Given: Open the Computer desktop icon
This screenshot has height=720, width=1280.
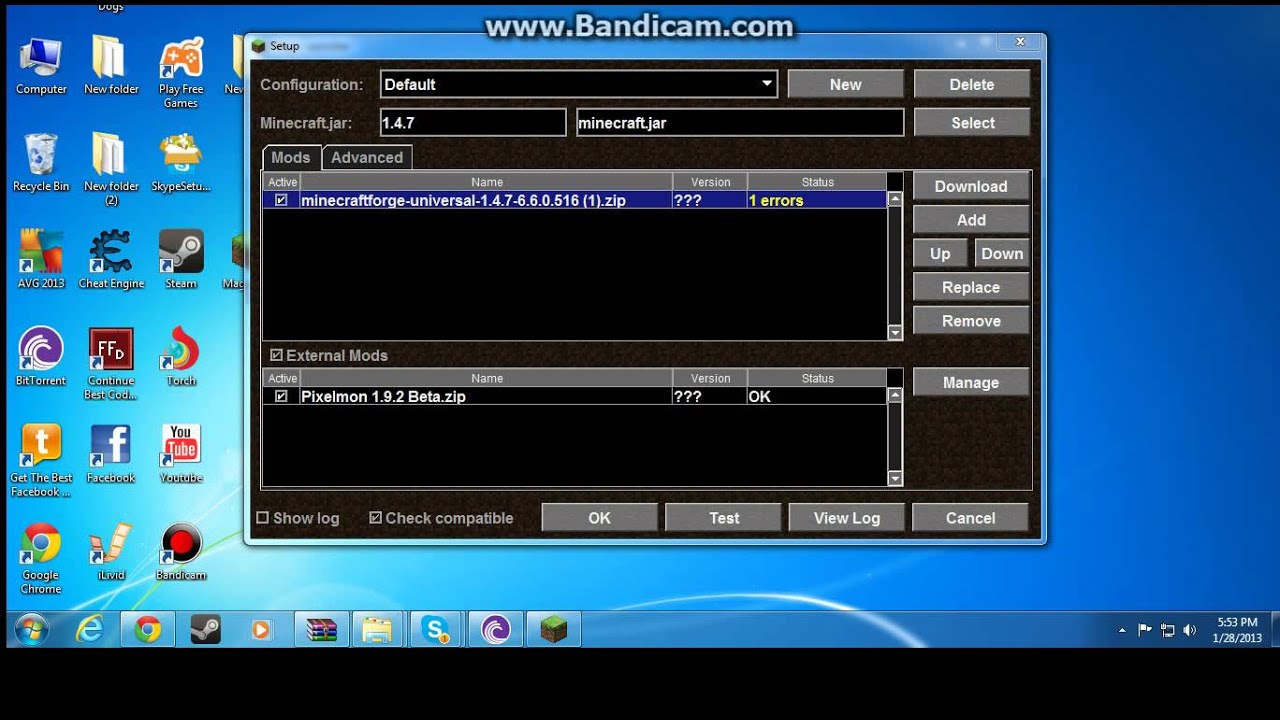Looking at the screenshot, I should 41,66.
